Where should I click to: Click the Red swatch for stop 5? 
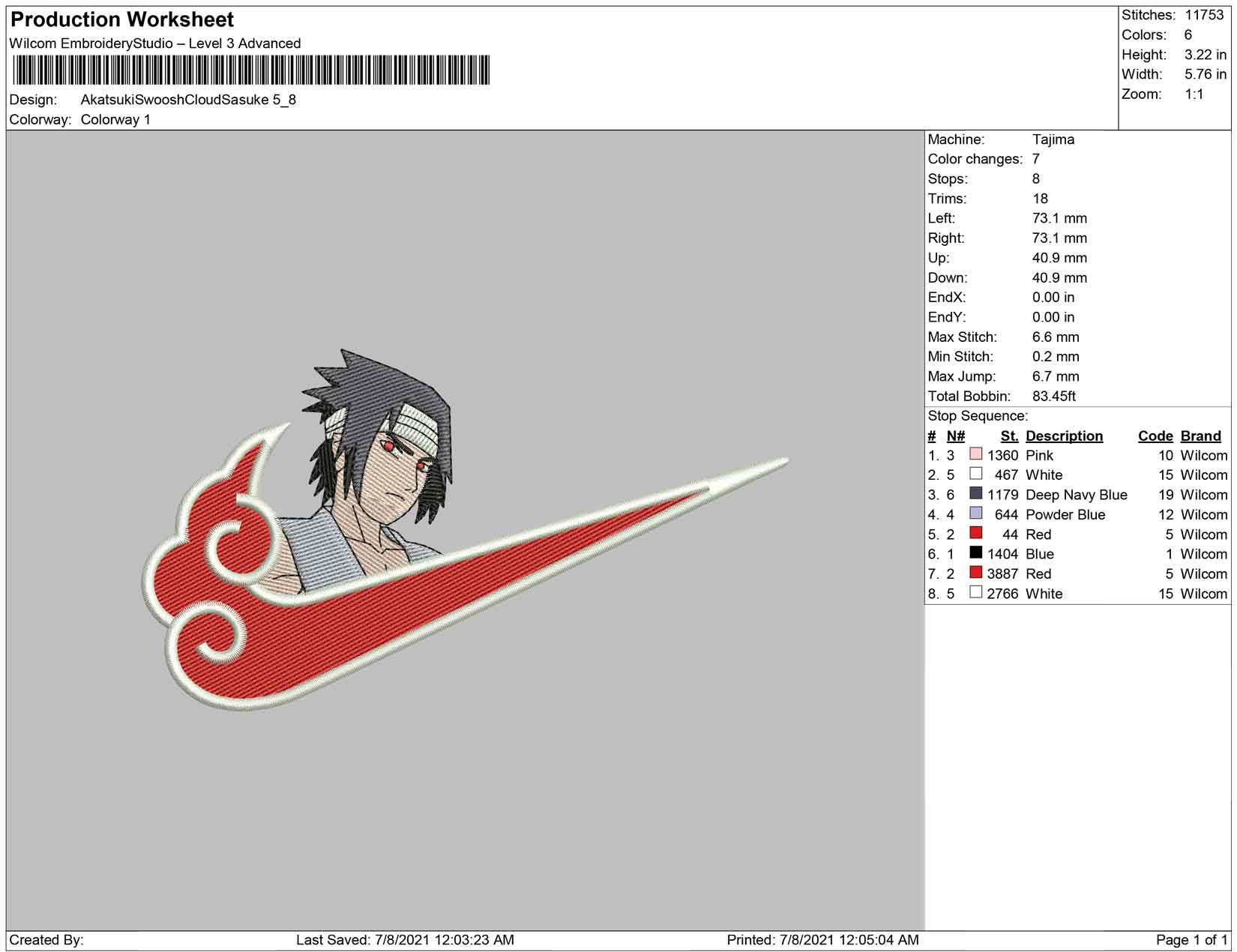[x=975, y=533]
